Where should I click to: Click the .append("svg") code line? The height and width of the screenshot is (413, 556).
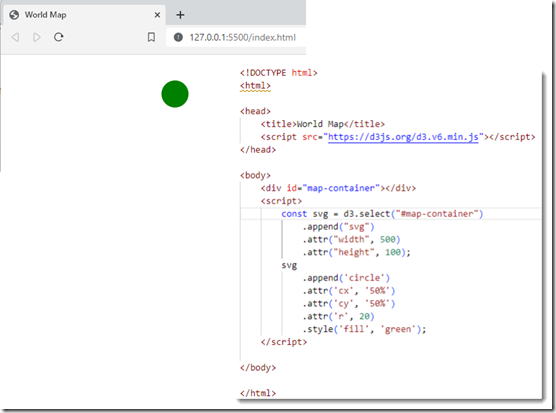click(338, 227)
